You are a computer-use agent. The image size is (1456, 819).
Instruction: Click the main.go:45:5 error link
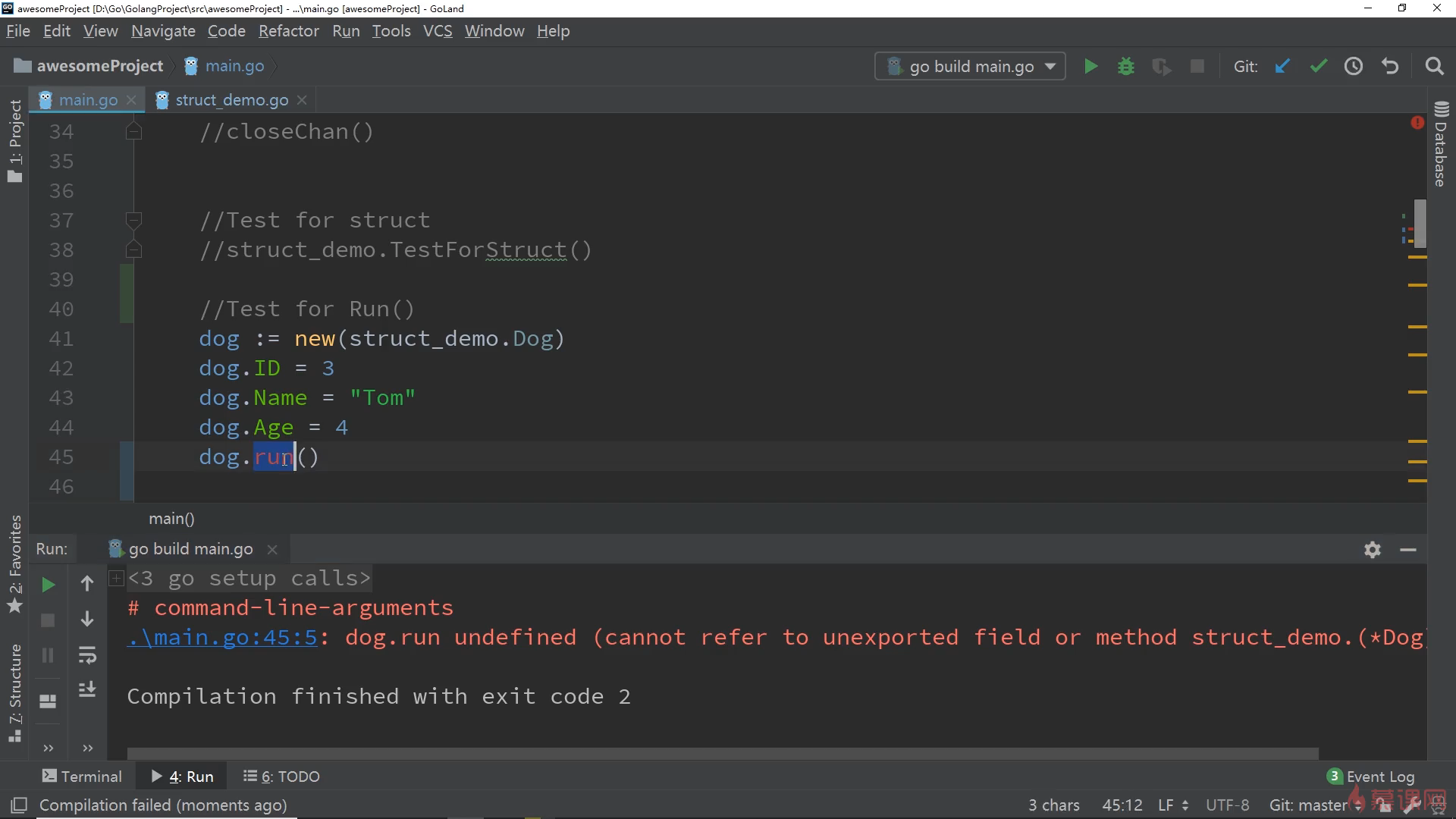(x=223, y=638)
